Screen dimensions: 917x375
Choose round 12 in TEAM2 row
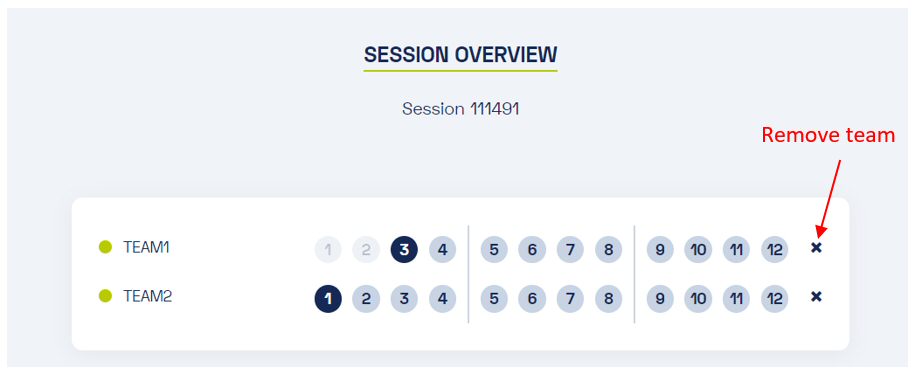pos(775,299)
